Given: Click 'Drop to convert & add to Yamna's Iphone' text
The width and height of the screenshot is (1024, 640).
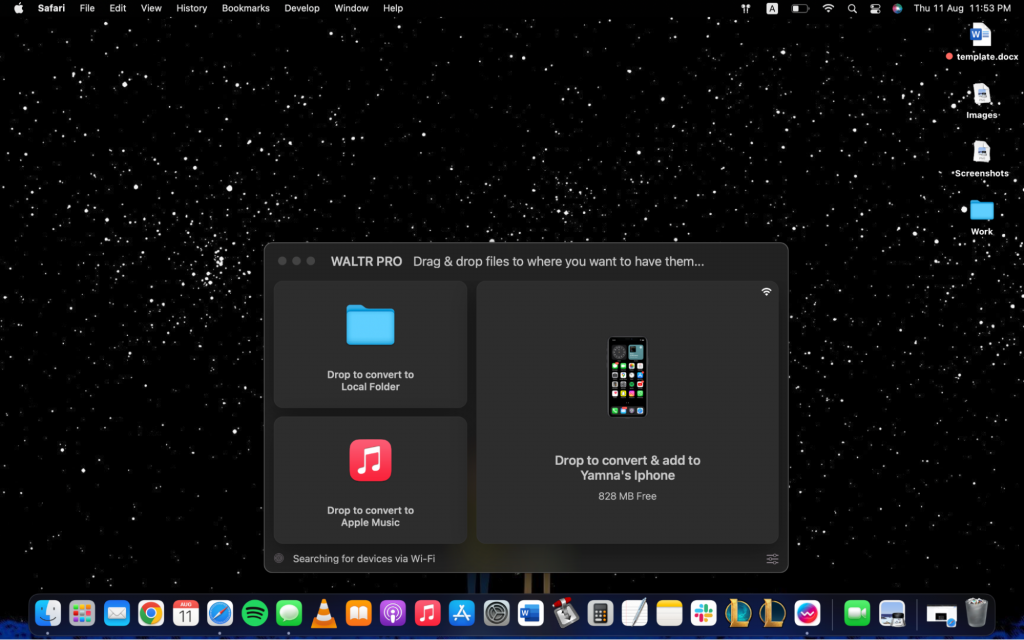Looking at the screenshot, I should [x=628, y=468].
